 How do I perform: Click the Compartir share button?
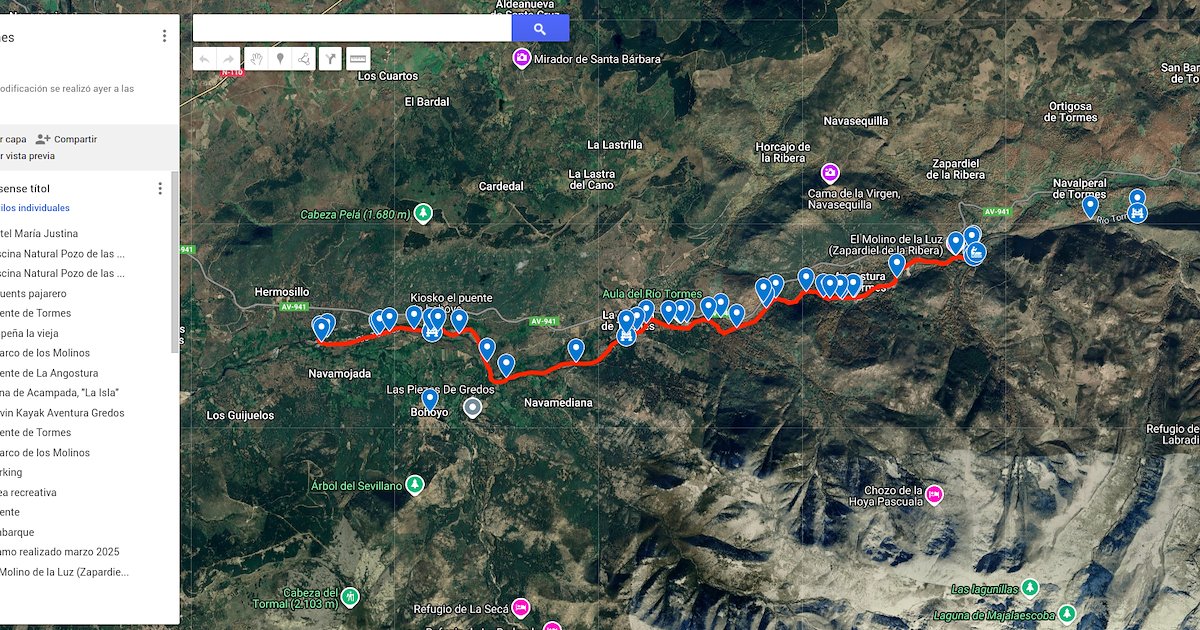(x=66, y=139)
